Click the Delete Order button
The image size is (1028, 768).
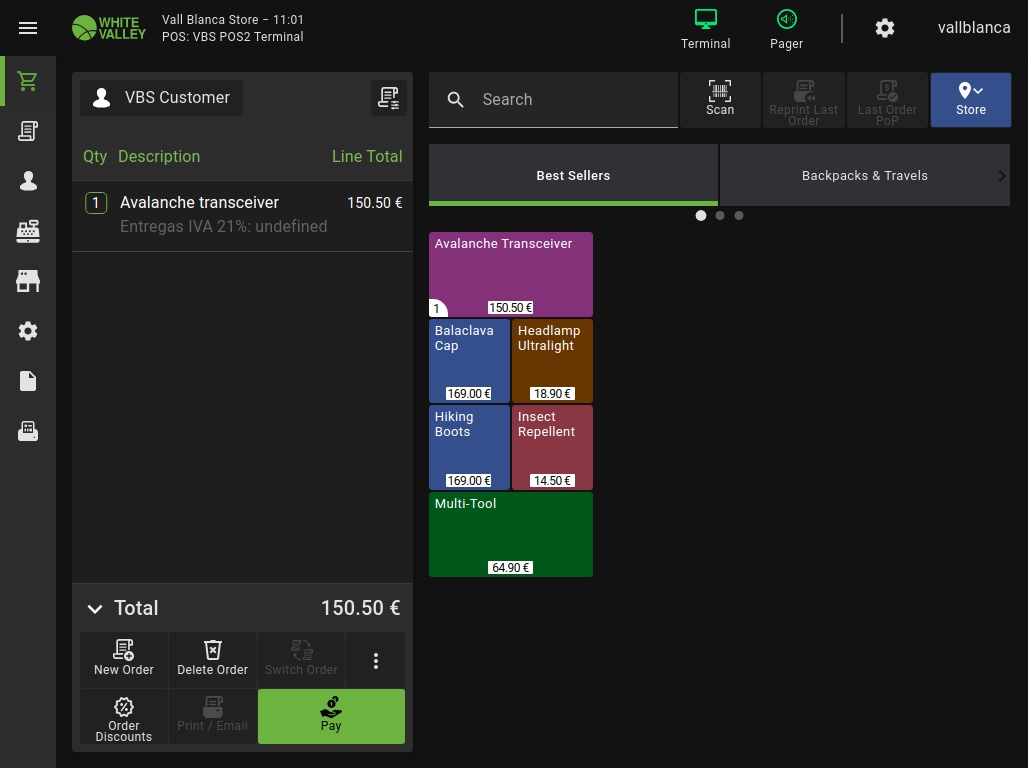[x=212, y=660]
